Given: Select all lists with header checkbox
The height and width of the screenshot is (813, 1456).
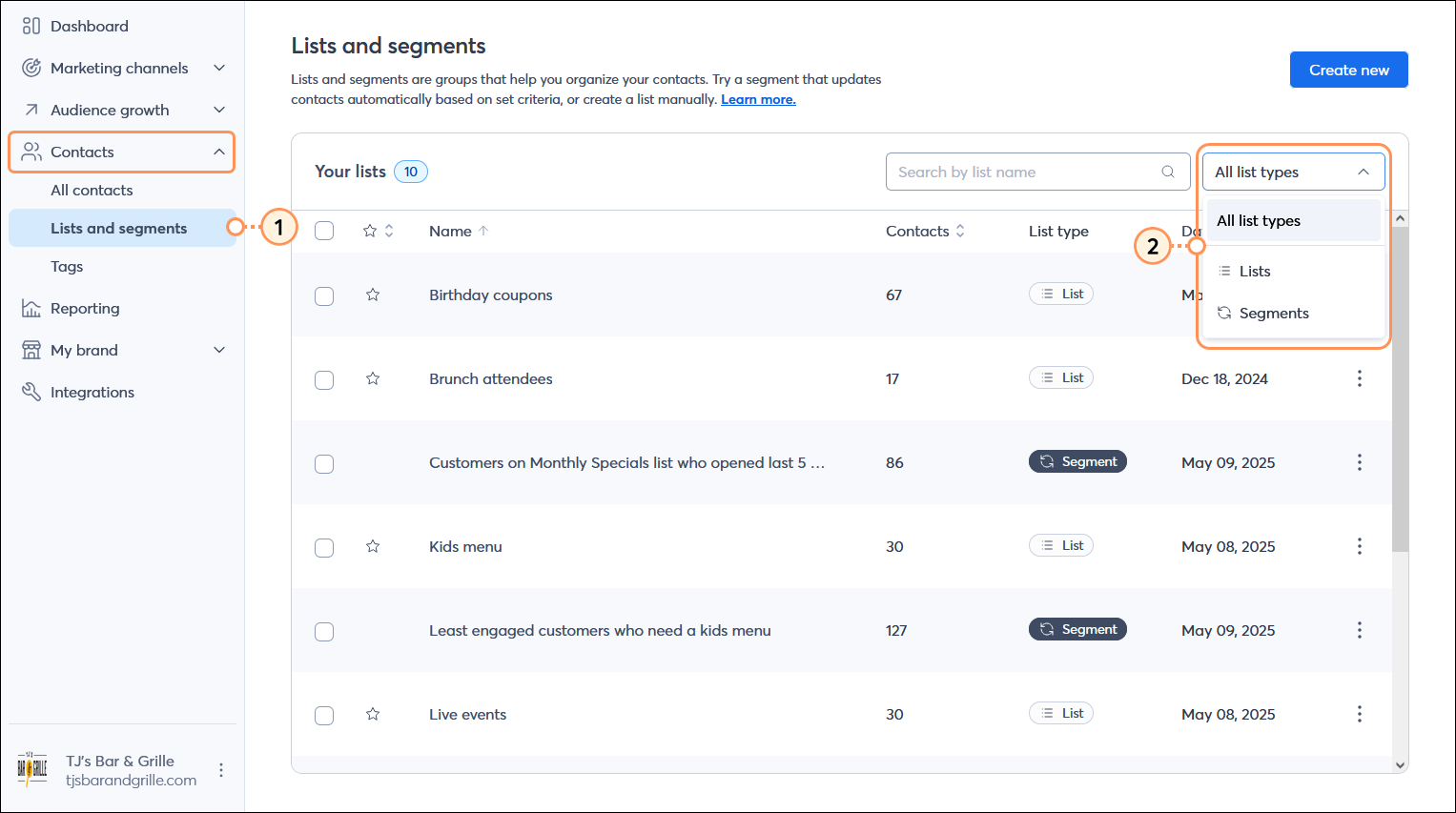Looking at the screenshot, I should (x=324, y=231).
